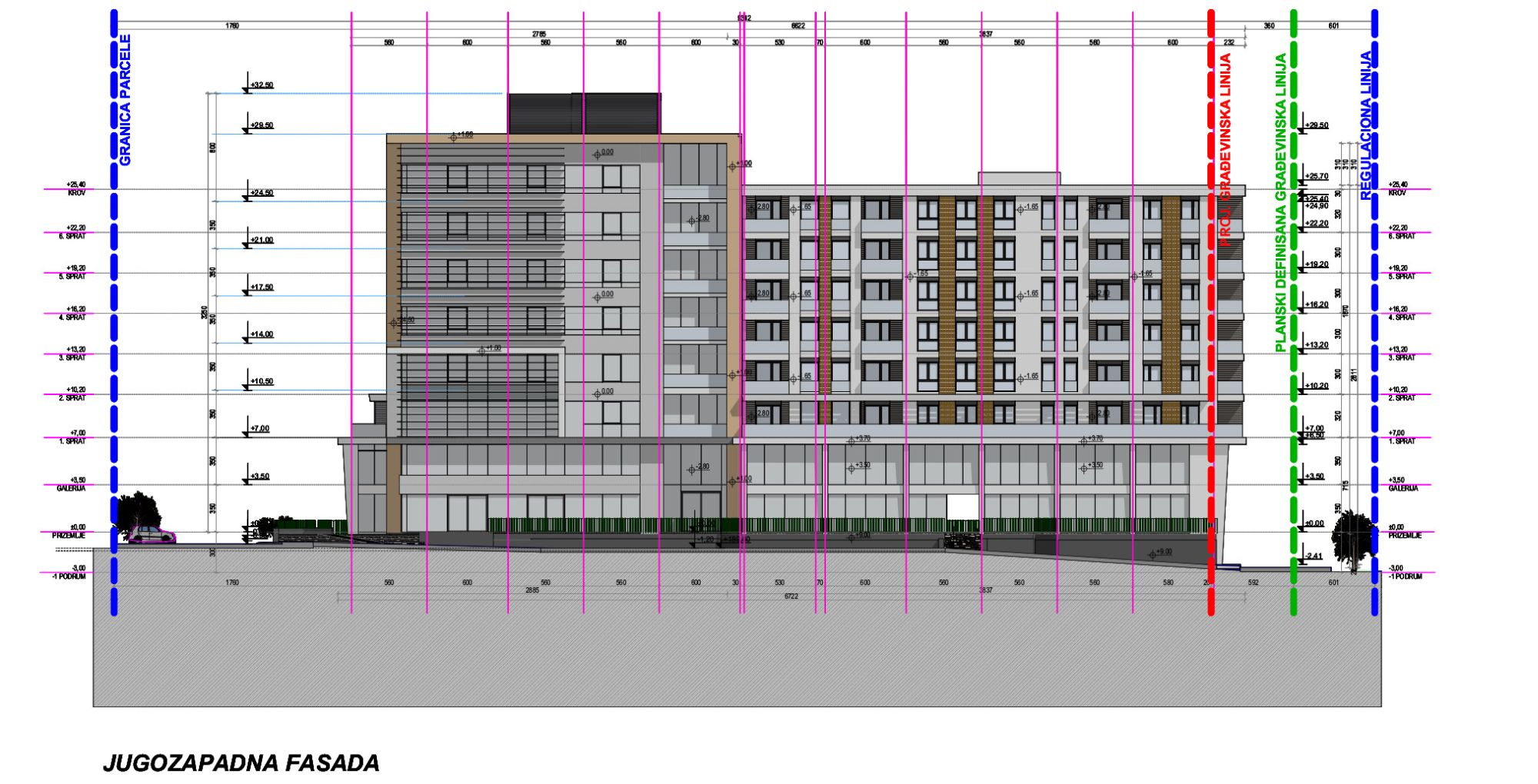Select the -2.41 elevation marker
1538x784 pixels.
pyautogui.click(x=1313, y=556)
